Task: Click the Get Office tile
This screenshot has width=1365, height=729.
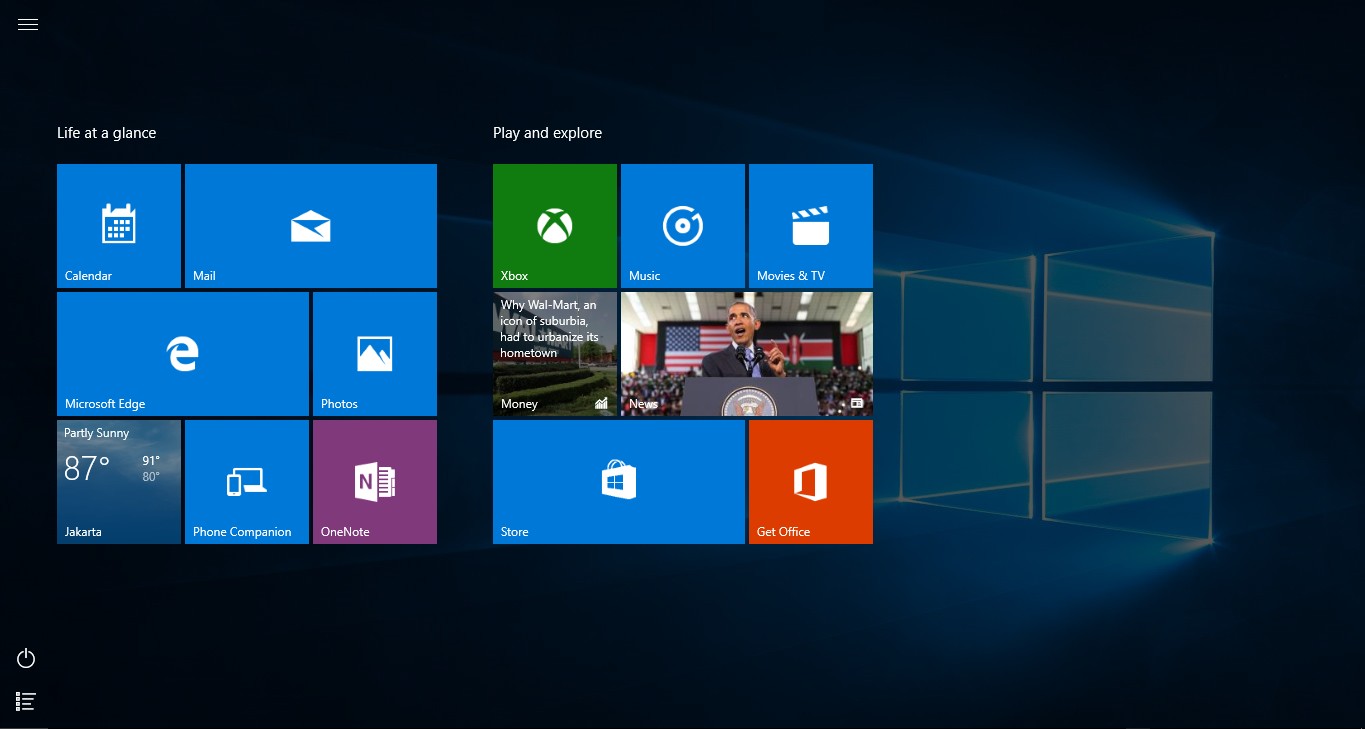Action: [x=810, y=481]
